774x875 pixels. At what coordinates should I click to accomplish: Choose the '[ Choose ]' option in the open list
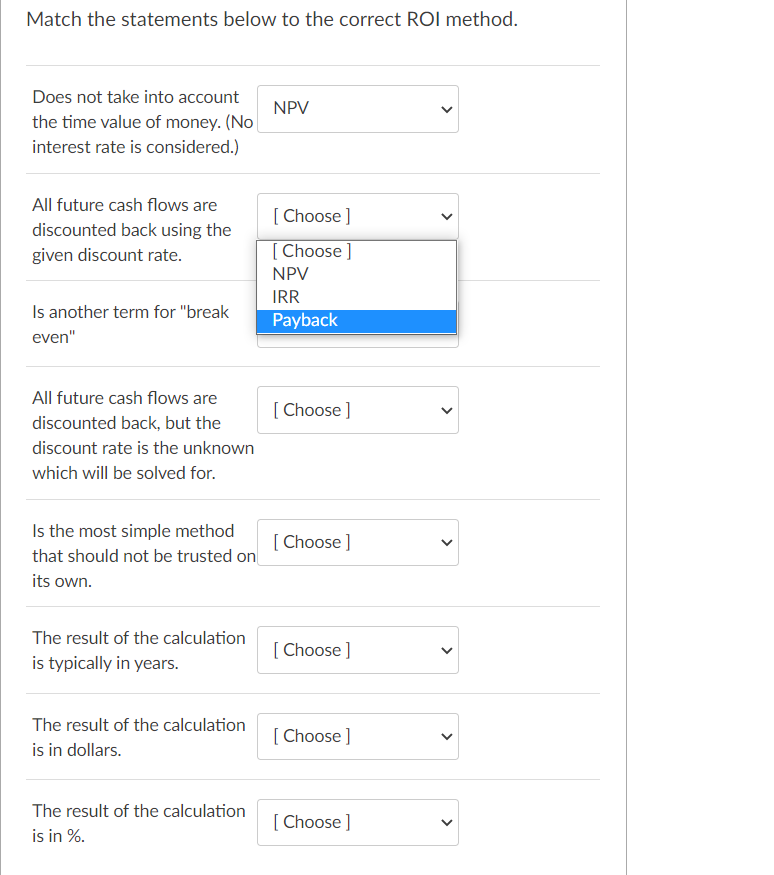pos(310,250)
